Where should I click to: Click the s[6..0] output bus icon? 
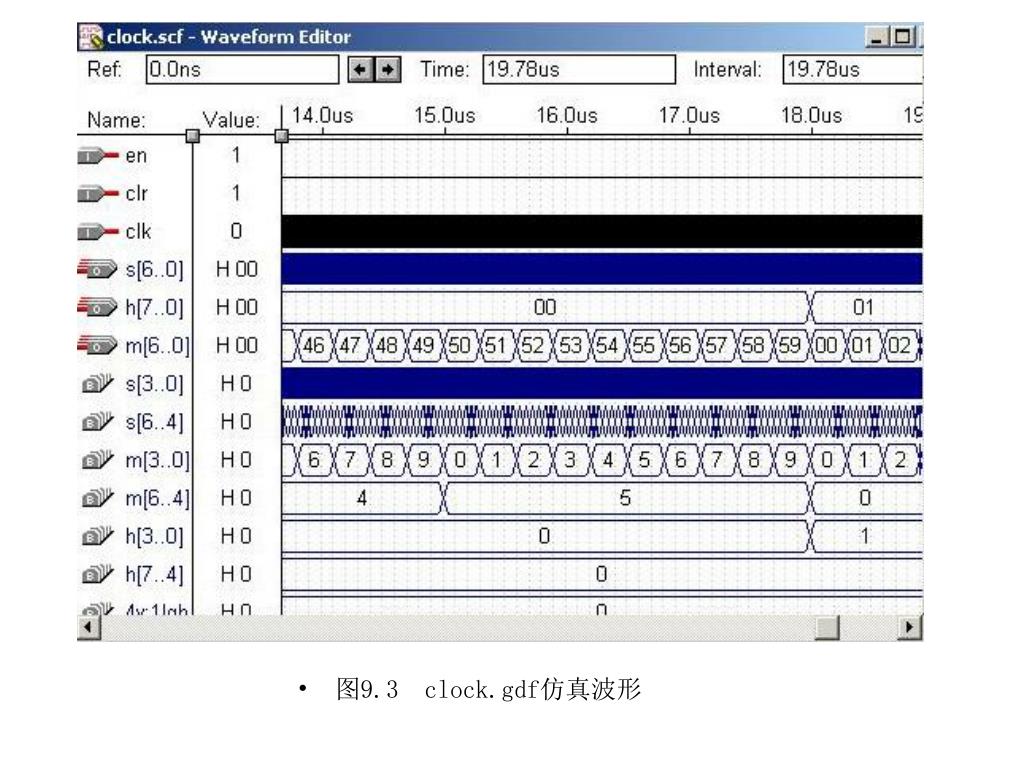click(x=97, y=269)
